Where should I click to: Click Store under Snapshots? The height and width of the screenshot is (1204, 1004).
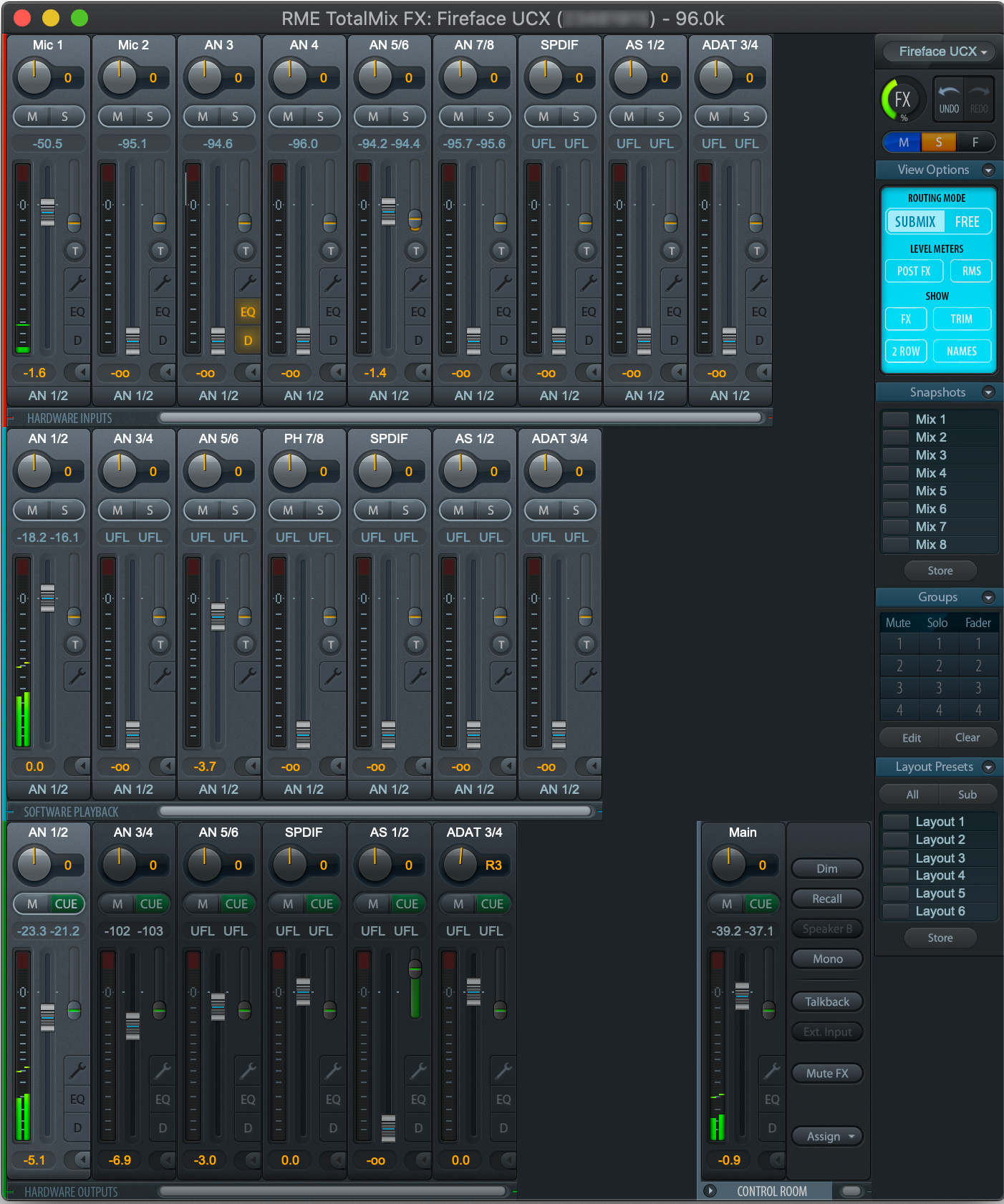940,571
